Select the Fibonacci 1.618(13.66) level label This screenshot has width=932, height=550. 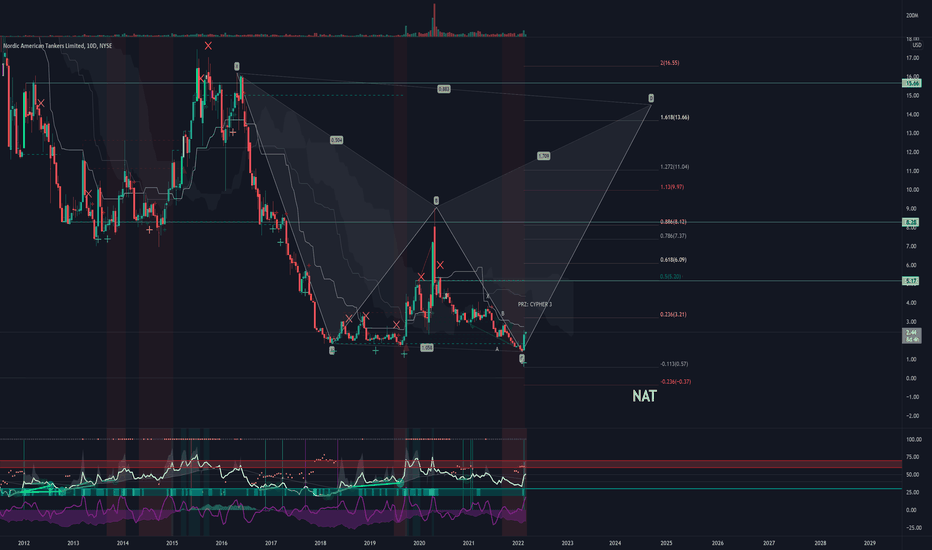(x=675, y=117)
